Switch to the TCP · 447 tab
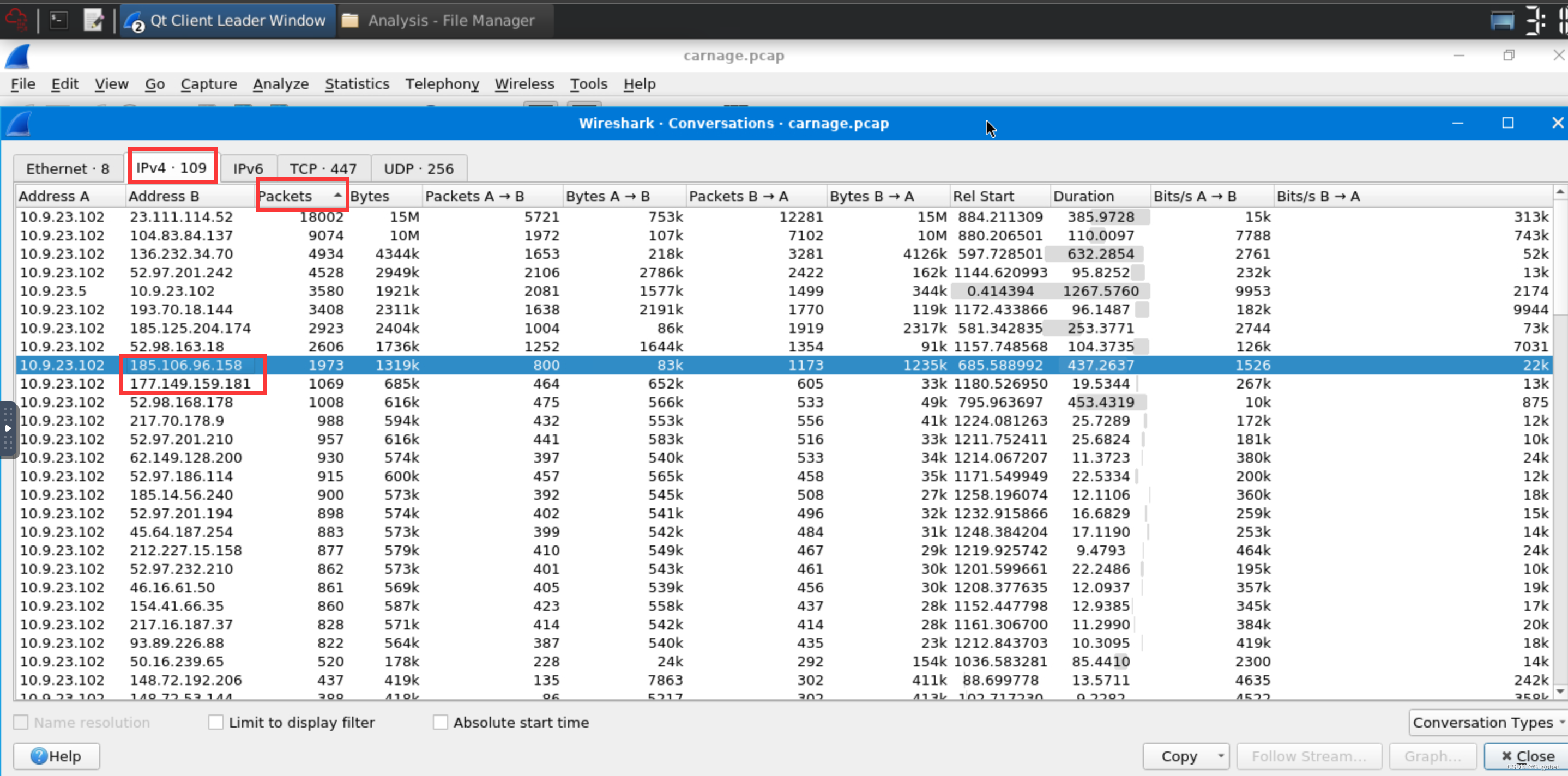The image size is (1568, 776). click(323, 168)
